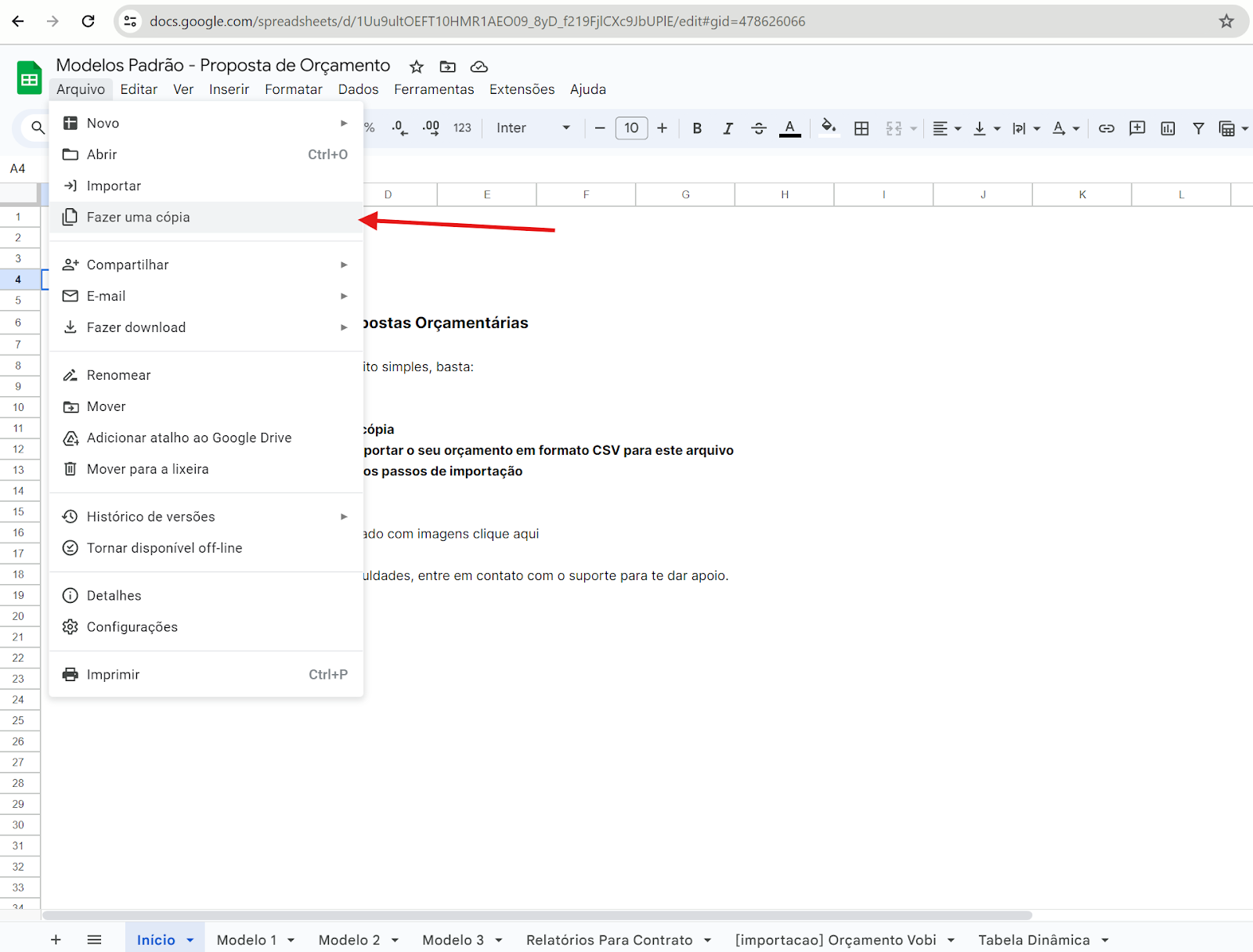Click the borders icon in toolbar

coord(861,128)
